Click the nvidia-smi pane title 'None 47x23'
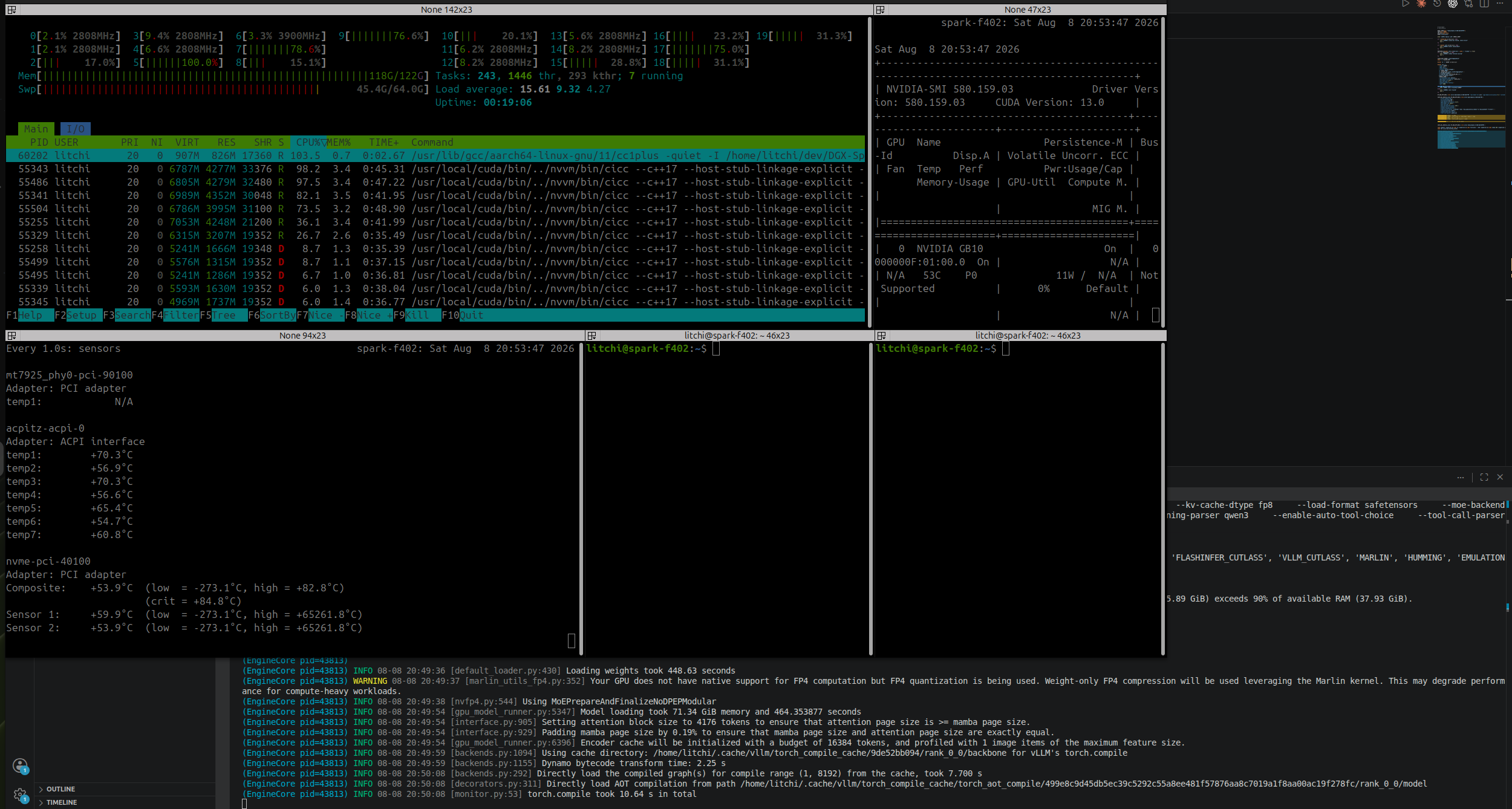 pos(1028,10)
